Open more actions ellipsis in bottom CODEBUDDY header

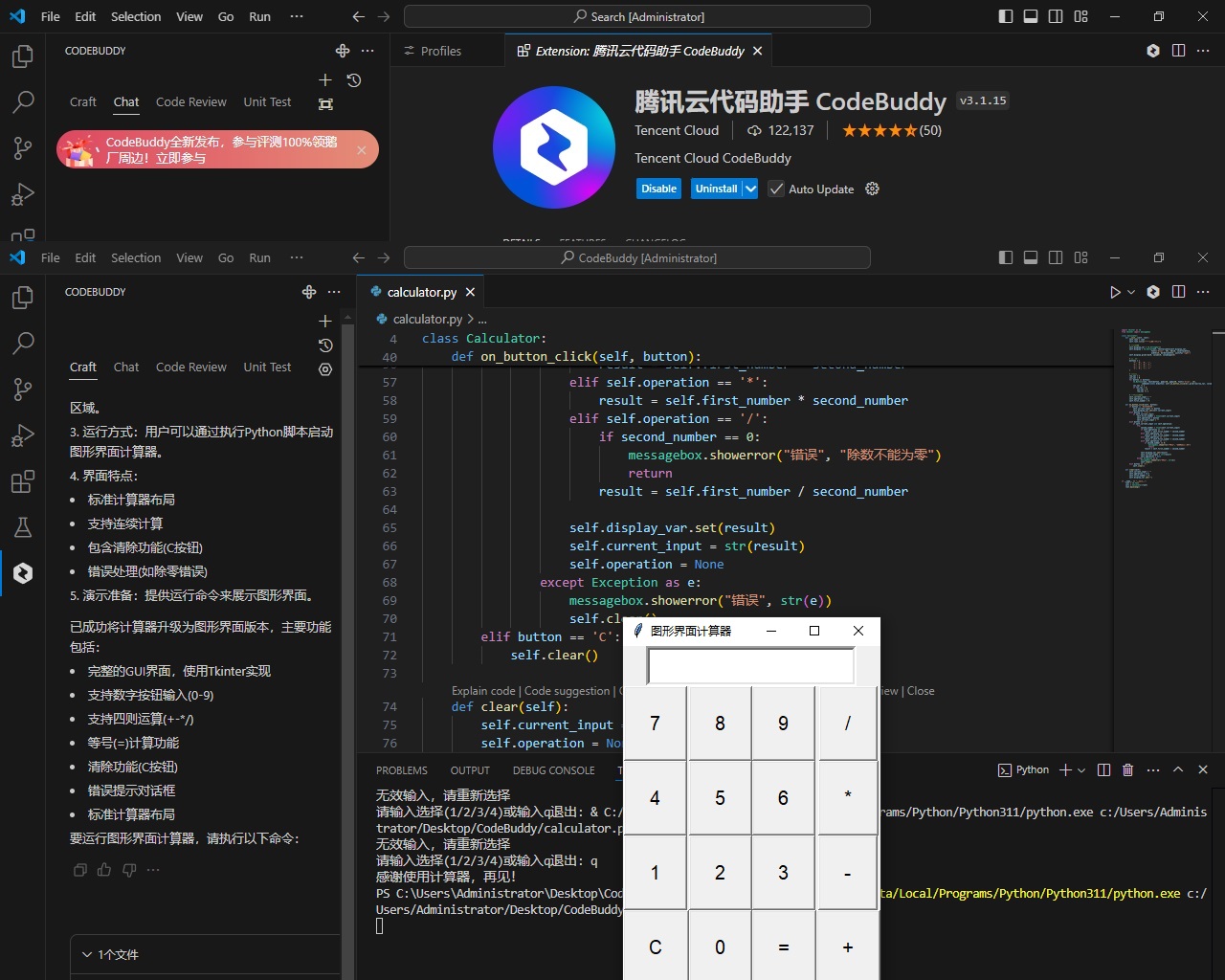334,292
